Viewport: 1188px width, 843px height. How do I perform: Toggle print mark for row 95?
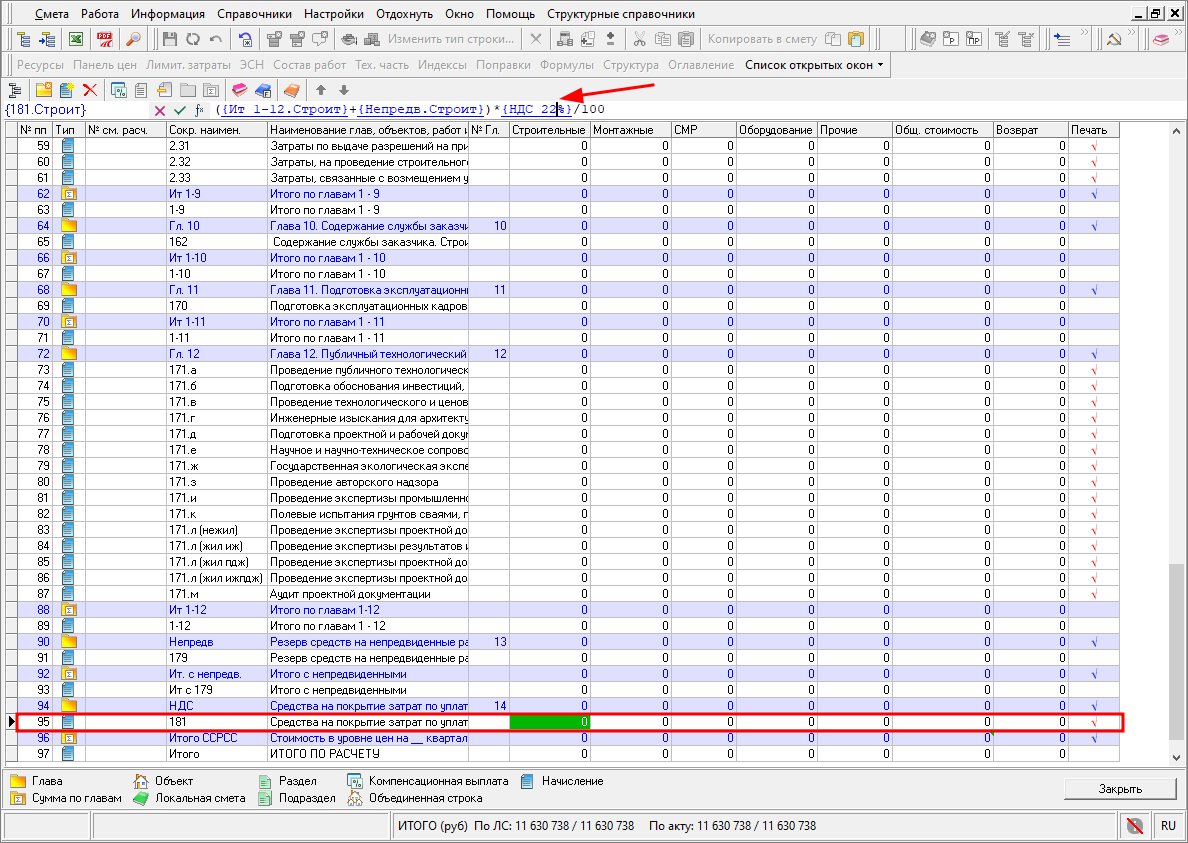click(1094, 722)
